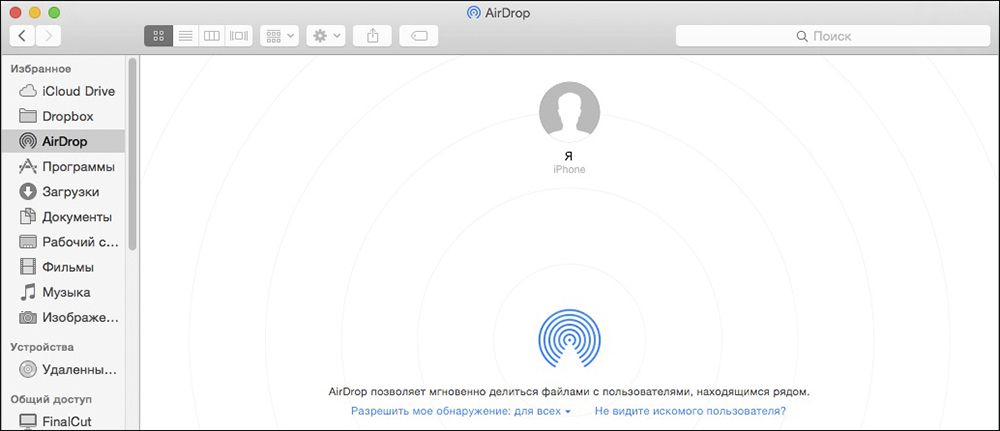Switch to icon view

[x=158, y=36]
